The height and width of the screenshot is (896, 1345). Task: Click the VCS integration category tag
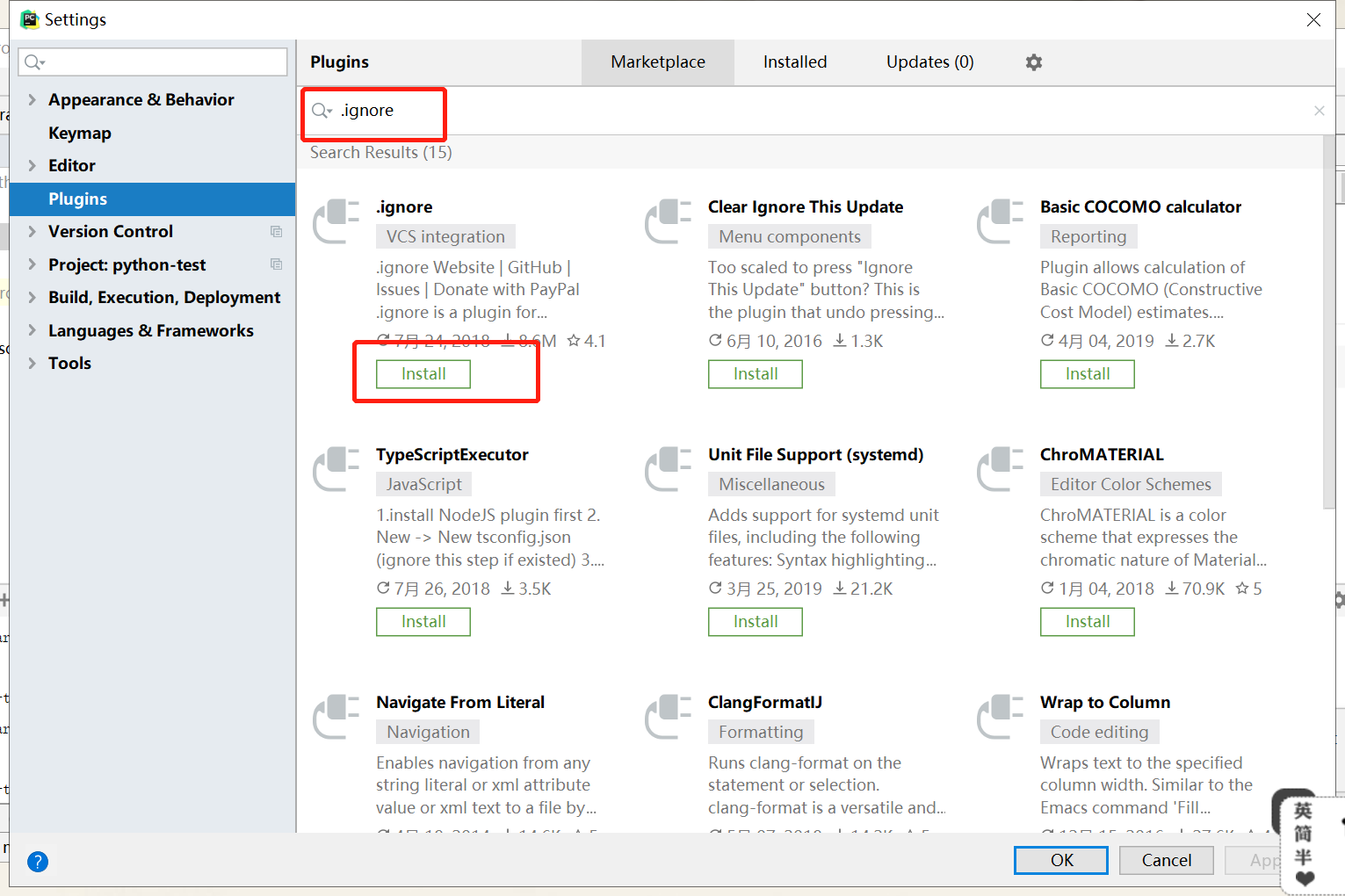click(445, 236)
